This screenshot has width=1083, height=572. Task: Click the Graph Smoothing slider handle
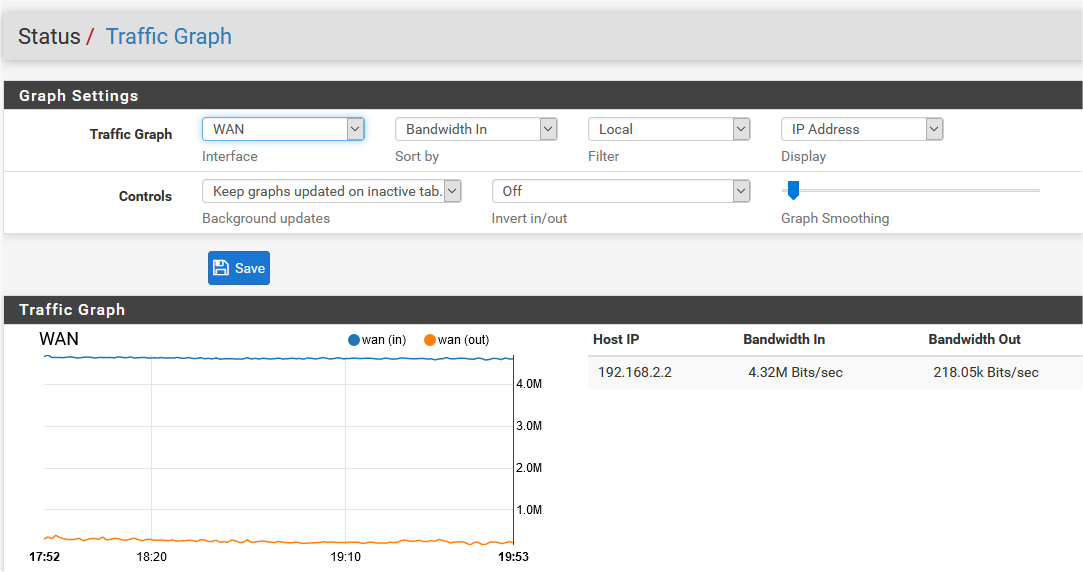click(794, 190)
